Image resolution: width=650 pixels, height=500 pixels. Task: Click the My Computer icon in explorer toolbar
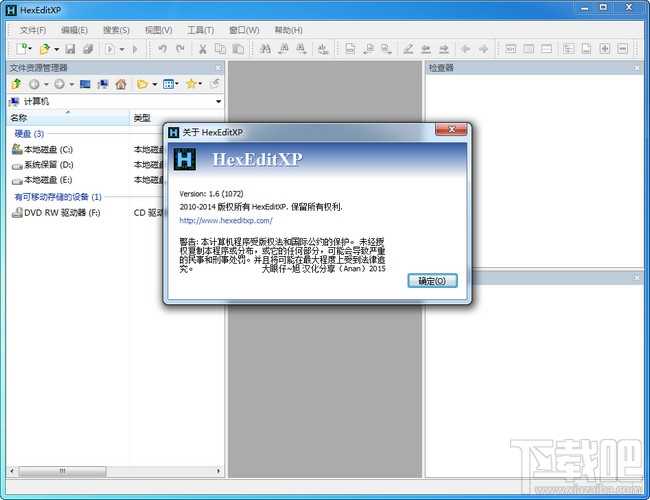pos(103,84)
